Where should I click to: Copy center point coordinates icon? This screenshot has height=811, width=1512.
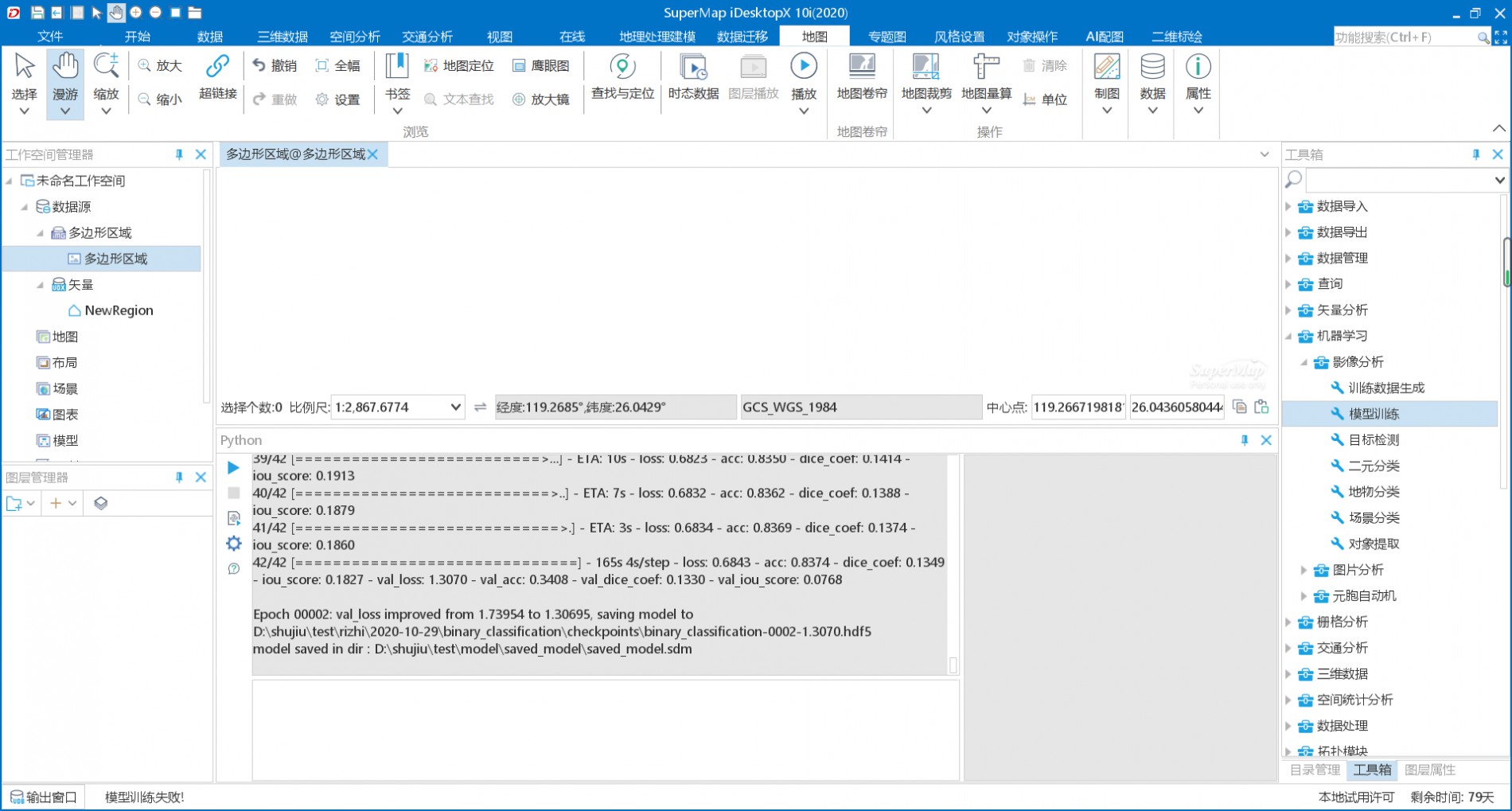pyautogui.click(x=1239, y=407)
